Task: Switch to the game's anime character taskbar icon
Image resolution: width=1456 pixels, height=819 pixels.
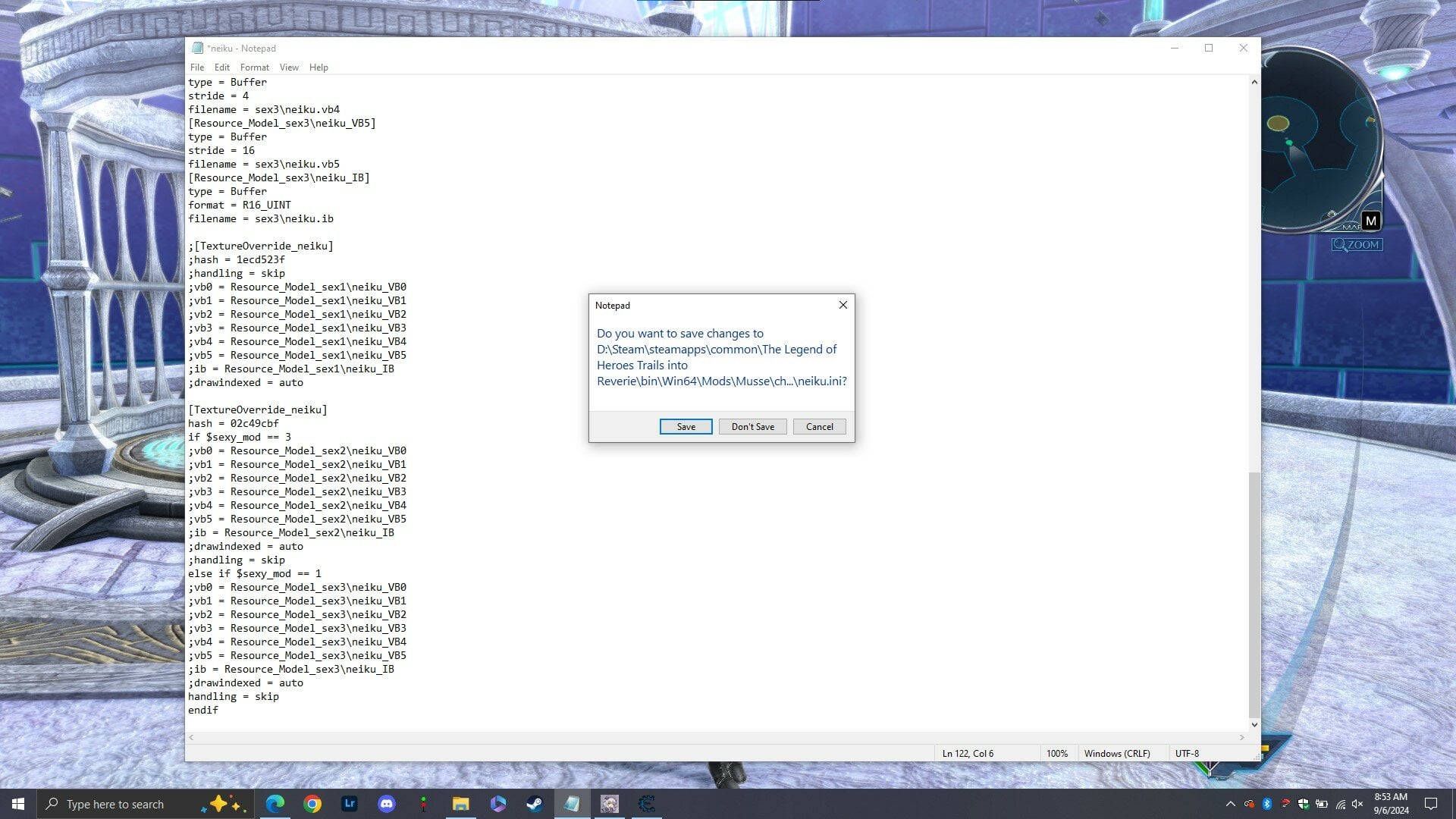Action: pyautogui.click(x=609, y=804)
